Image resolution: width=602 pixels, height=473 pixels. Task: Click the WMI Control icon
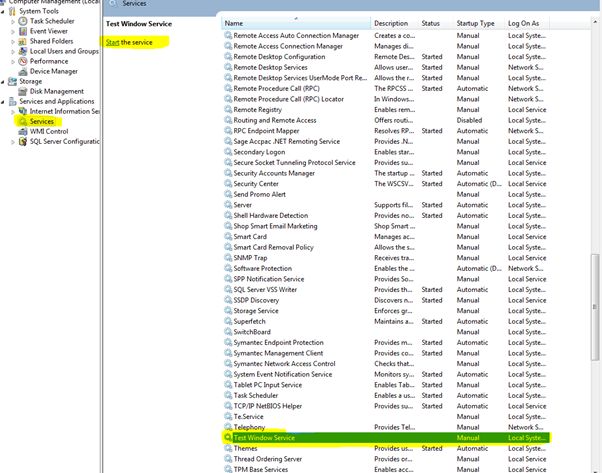tap(23, 131)
